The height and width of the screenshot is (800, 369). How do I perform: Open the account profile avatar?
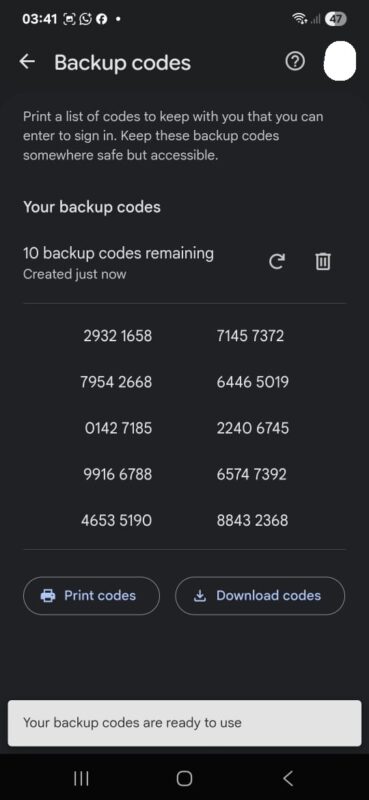coord(340,61)
